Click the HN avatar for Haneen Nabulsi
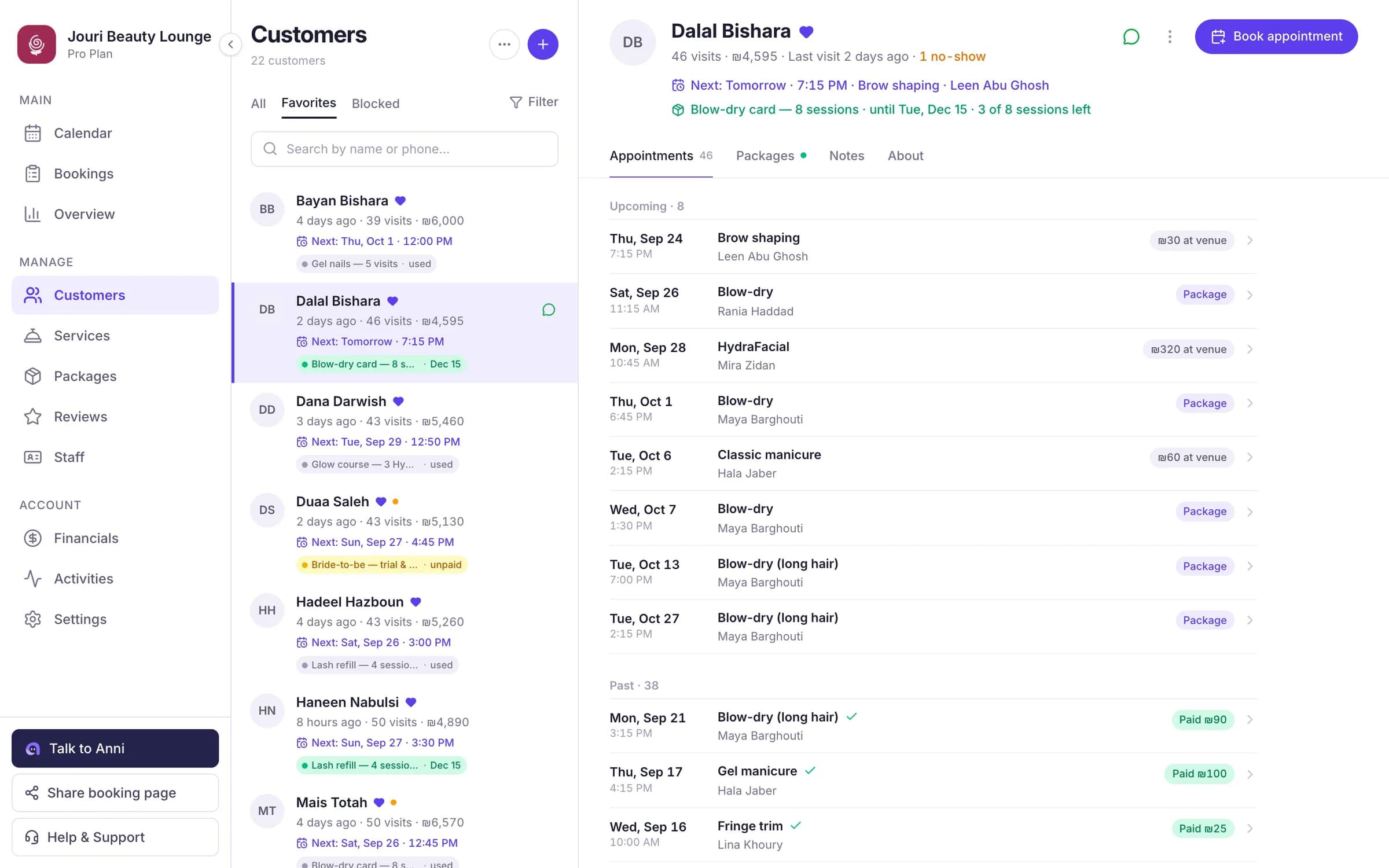The width and height of the screenshot is (1389, 868). (x=267, y=711)
